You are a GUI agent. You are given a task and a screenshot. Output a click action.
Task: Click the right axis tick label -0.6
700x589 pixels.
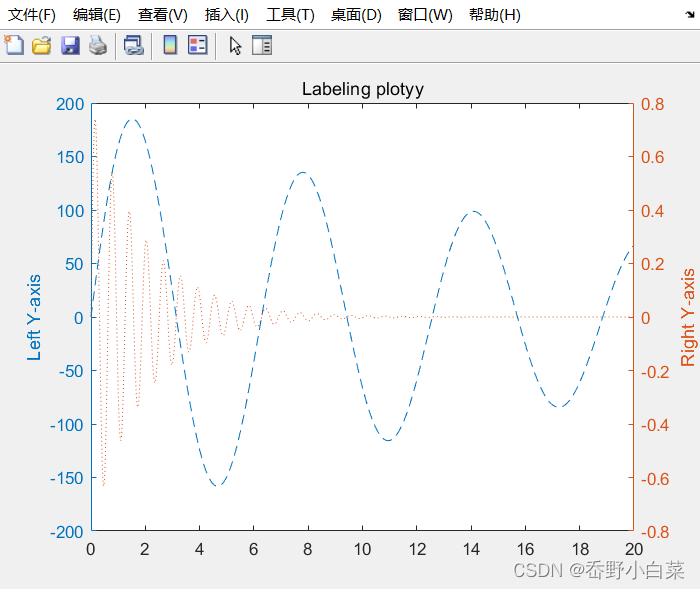[655, 479]
